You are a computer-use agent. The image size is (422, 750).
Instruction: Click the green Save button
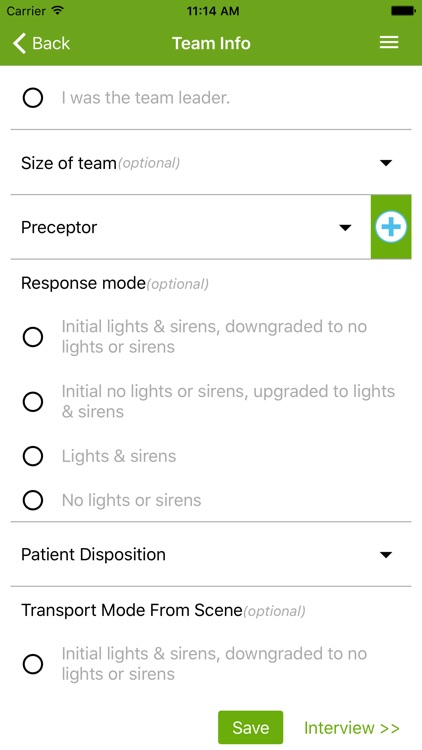tap(250, 728)
